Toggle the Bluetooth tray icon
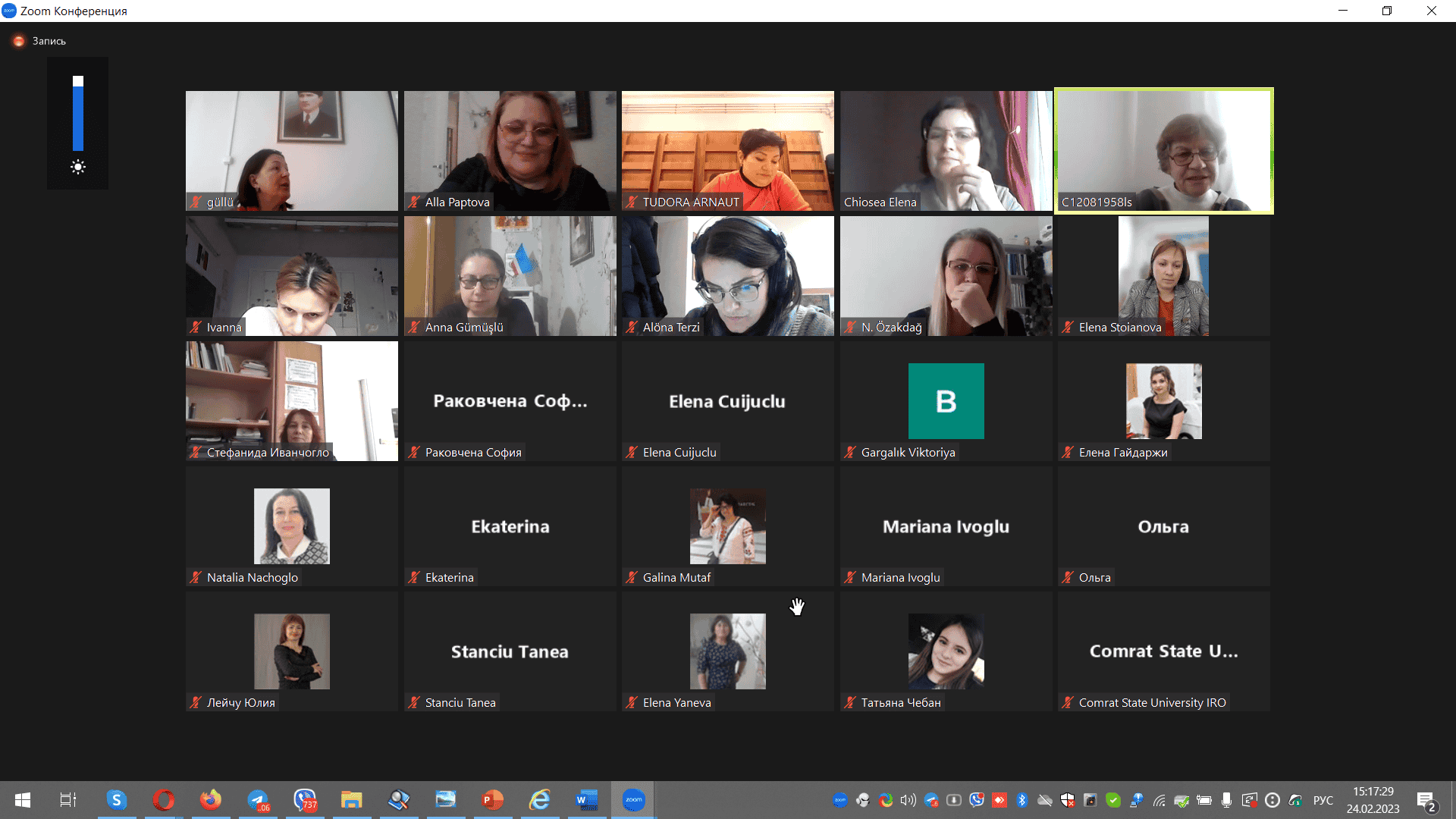Image resolution: width=1456 pixels, height=819 pixels. [1021, 800]
